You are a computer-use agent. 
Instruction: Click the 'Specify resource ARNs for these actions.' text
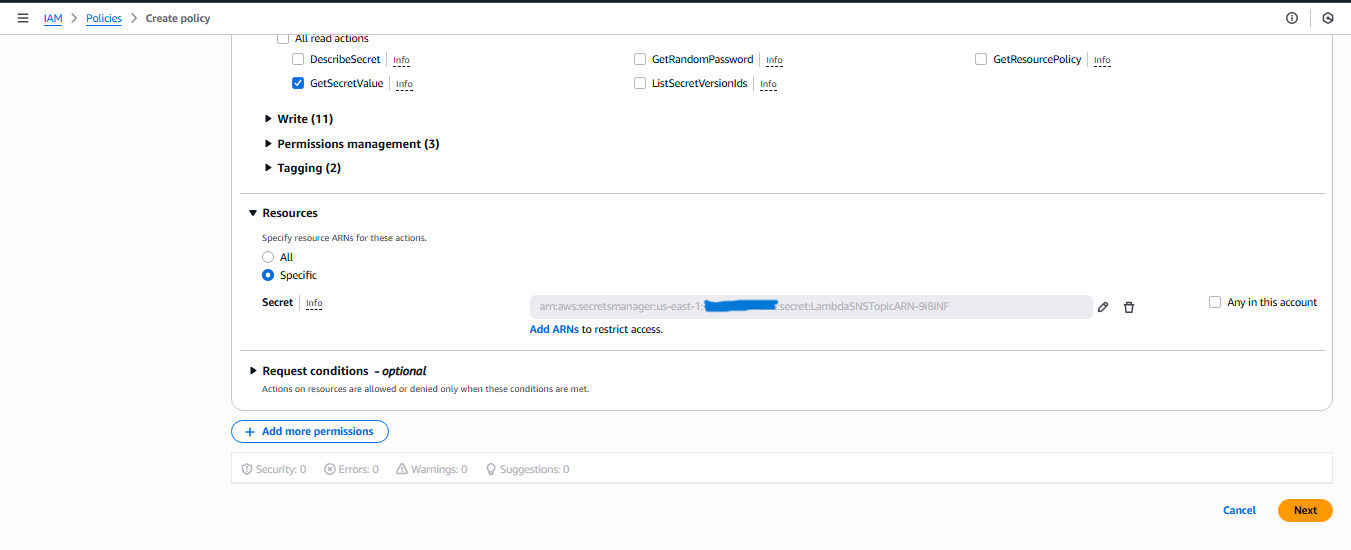coord(344,238)
